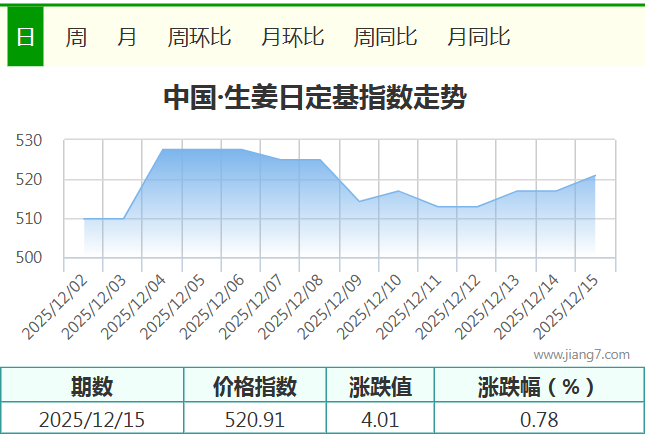Click the 价格指数 column header
Viewport: 645px width, 440px height.
[x=255, y=386]
